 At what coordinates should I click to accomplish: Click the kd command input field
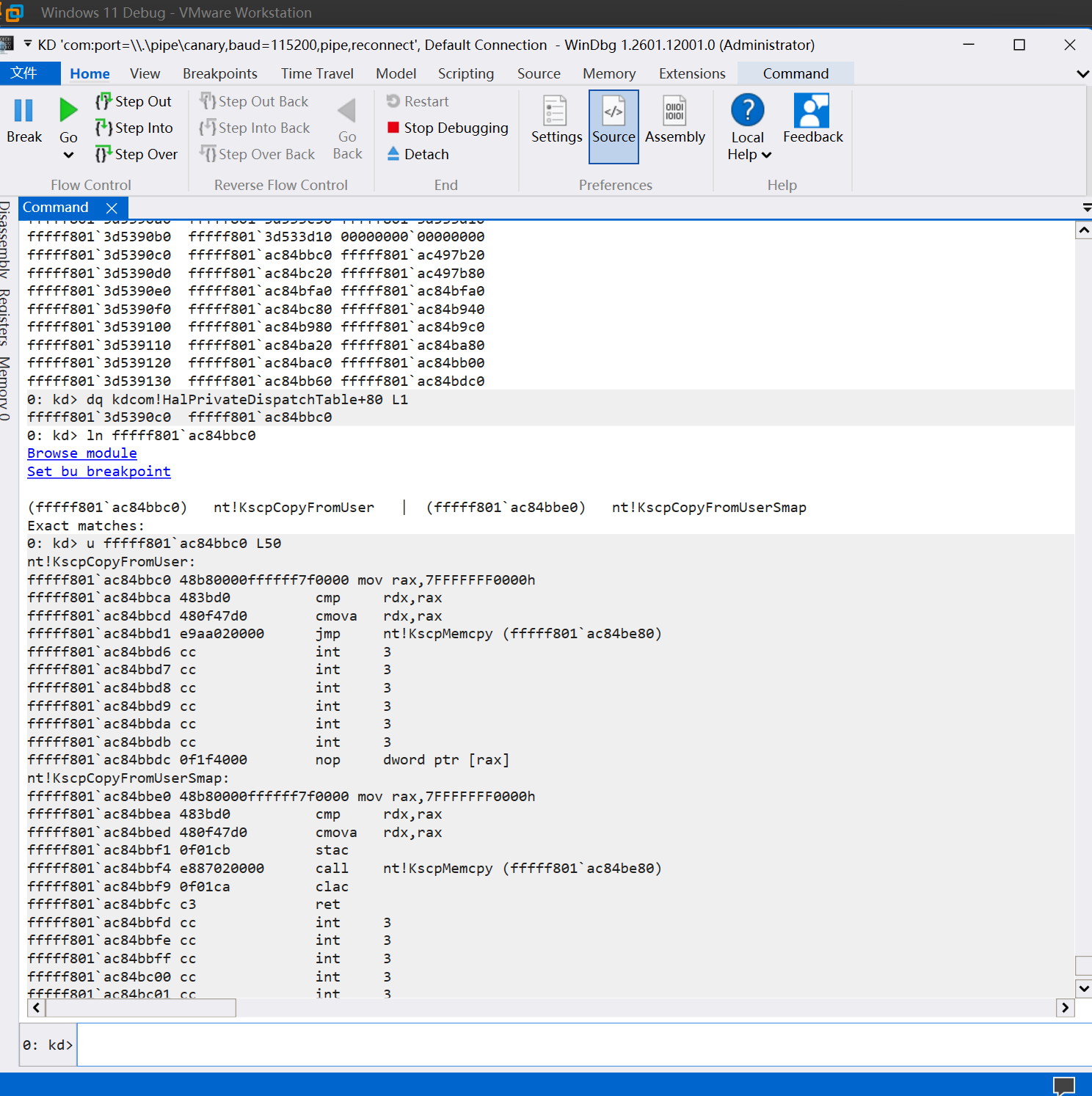pos(583,1045)
